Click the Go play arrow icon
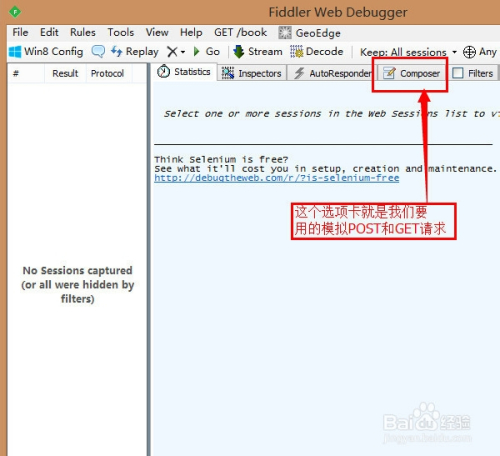 pyautogui.click(x=196, y=52)
